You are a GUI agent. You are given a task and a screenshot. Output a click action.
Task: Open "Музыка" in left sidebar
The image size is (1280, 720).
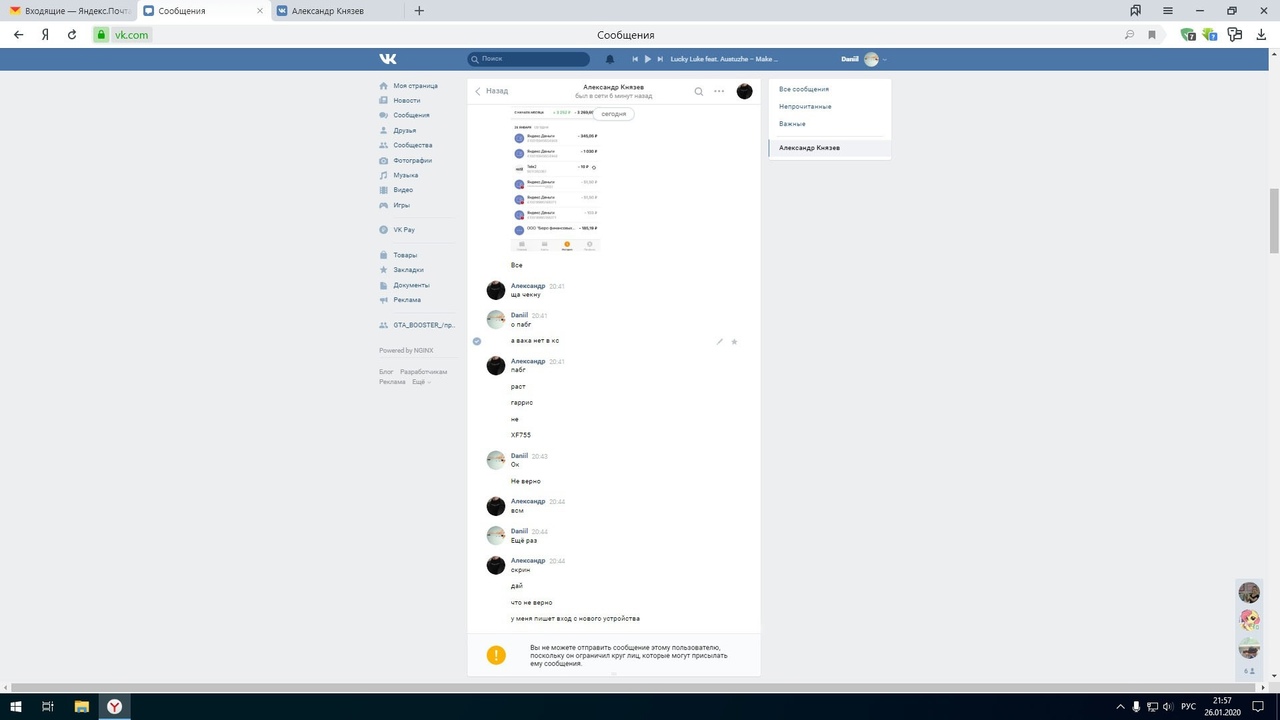pos(405,175)
